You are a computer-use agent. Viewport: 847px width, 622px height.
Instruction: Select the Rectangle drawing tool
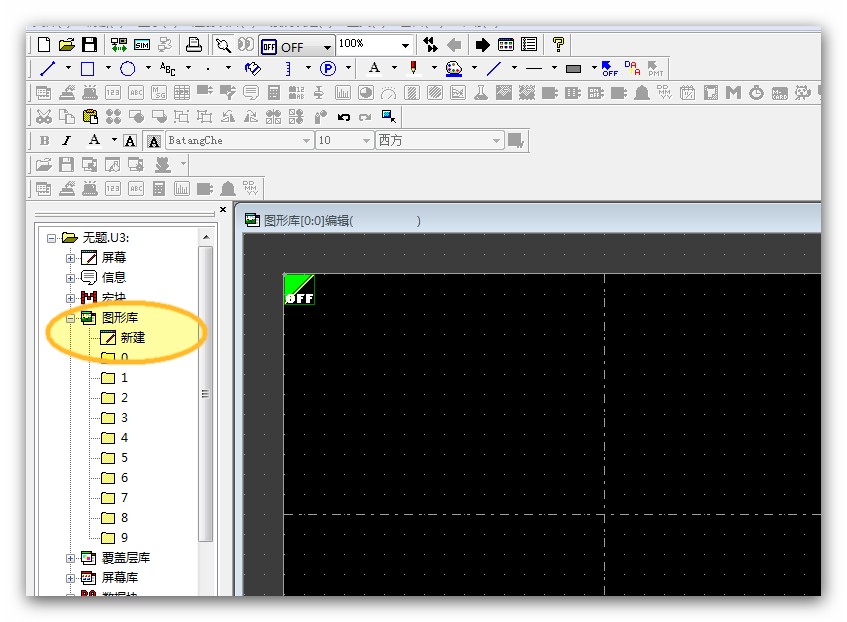87,69
